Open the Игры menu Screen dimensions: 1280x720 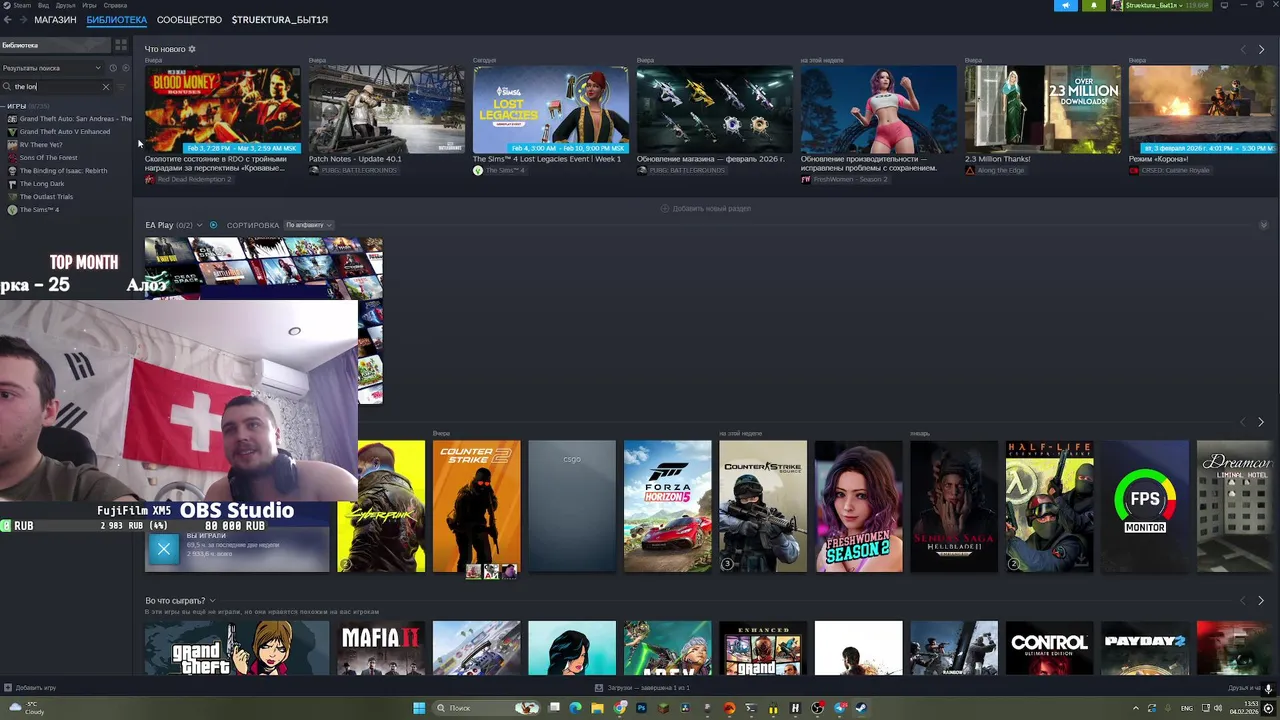click(89, 5)
